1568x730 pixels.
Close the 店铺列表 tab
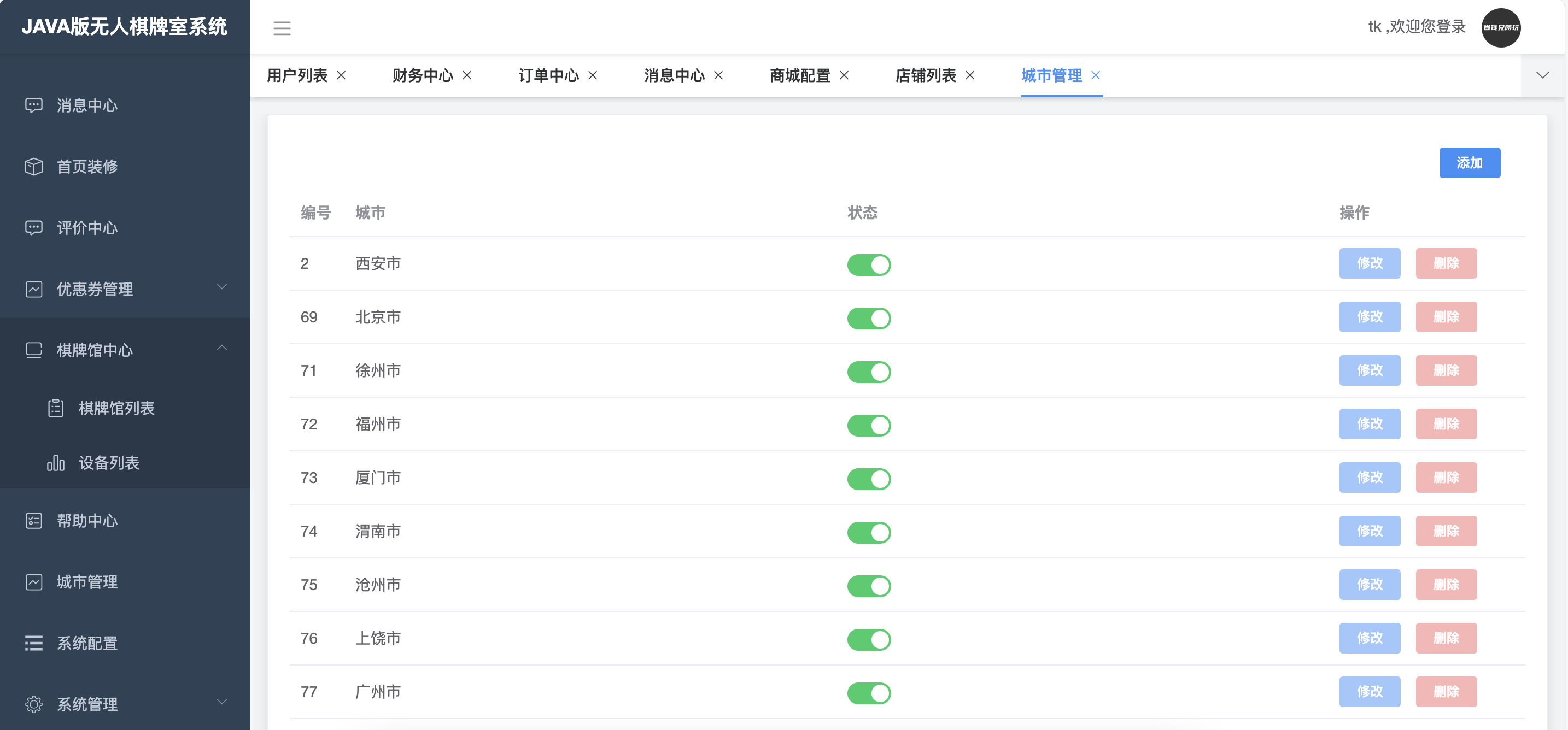click(970, 75)
